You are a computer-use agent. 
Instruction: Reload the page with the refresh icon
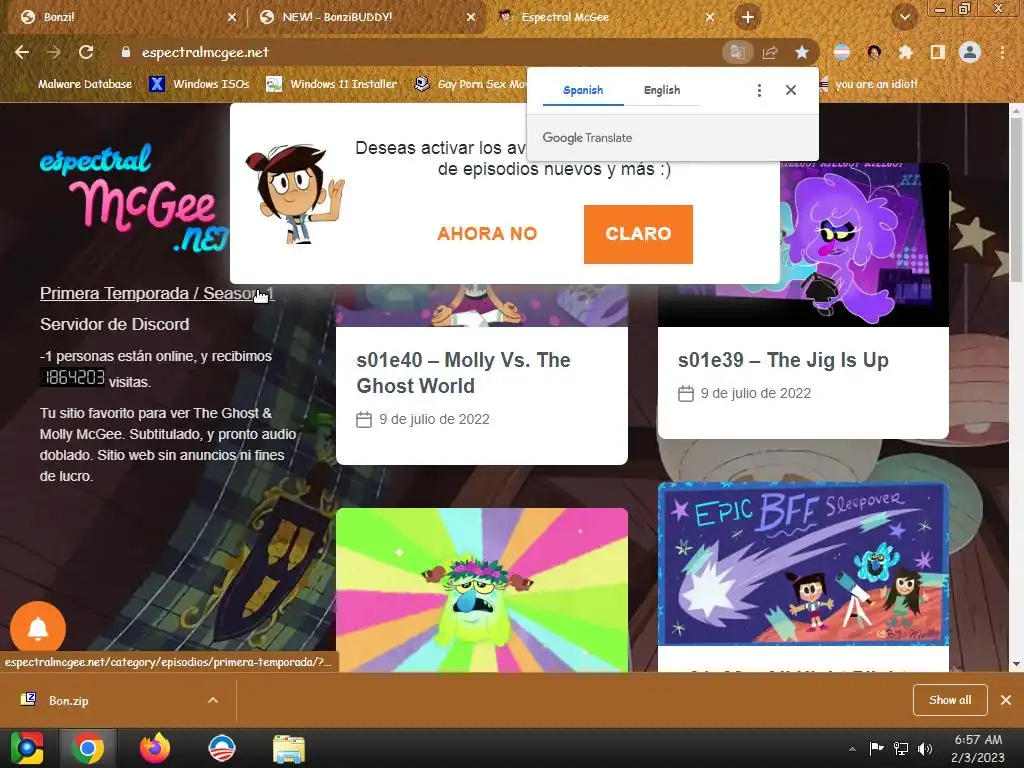[x=86, y=52]
